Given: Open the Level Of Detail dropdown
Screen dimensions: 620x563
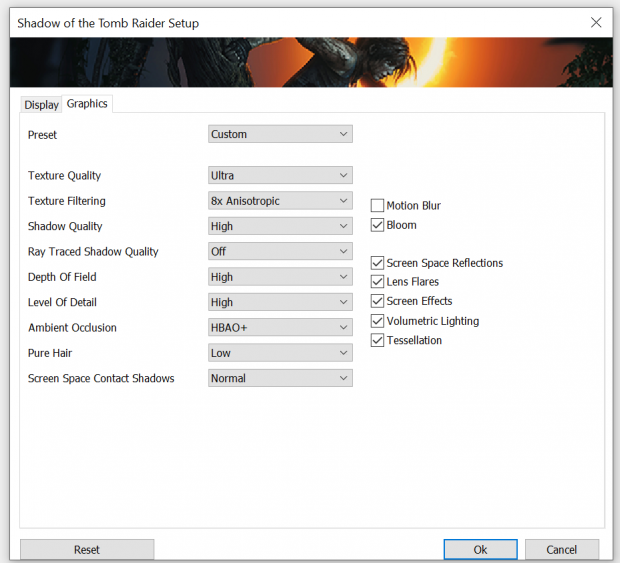Looking at the screenshot, I should [x=280, y=302].
